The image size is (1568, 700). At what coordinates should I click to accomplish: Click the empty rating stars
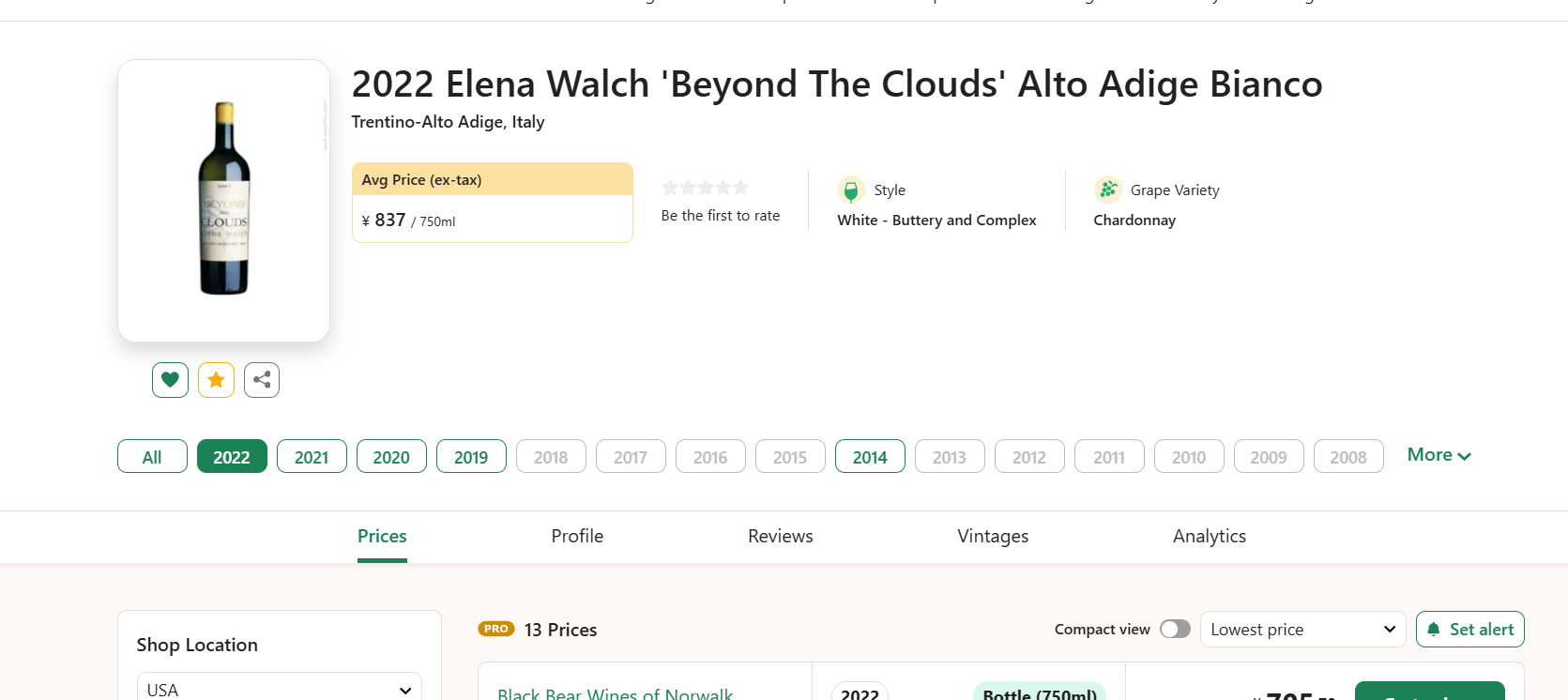(x=706, y=188)
